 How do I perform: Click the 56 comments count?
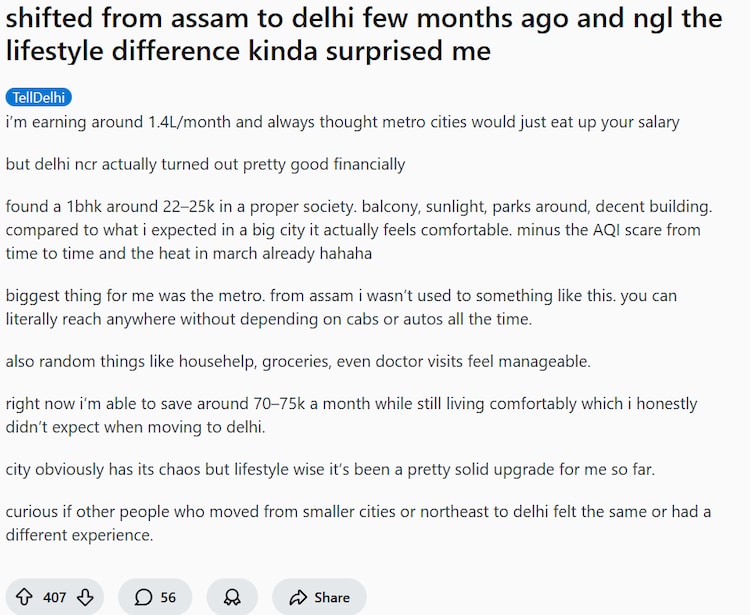click(168, 597)
